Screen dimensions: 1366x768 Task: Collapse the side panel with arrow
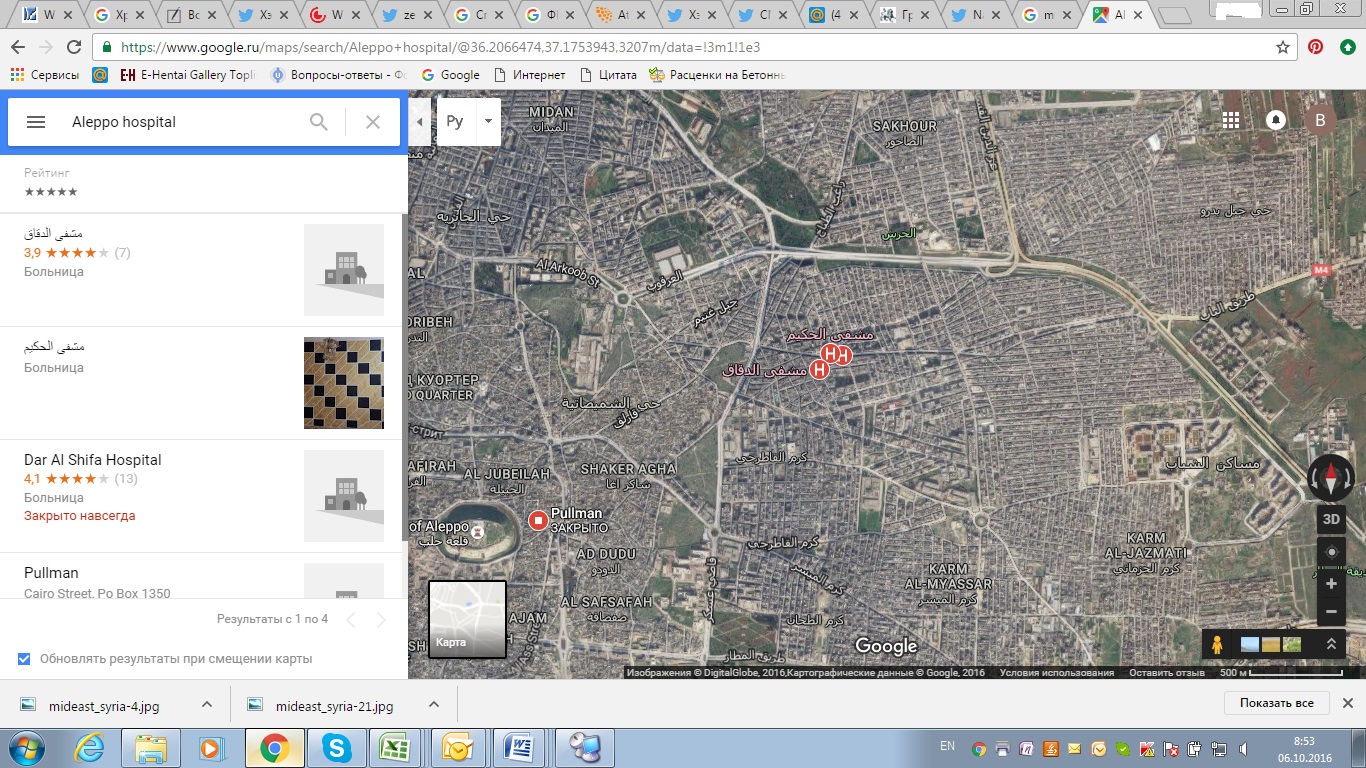pyautogui.click(x=420, y=122)
